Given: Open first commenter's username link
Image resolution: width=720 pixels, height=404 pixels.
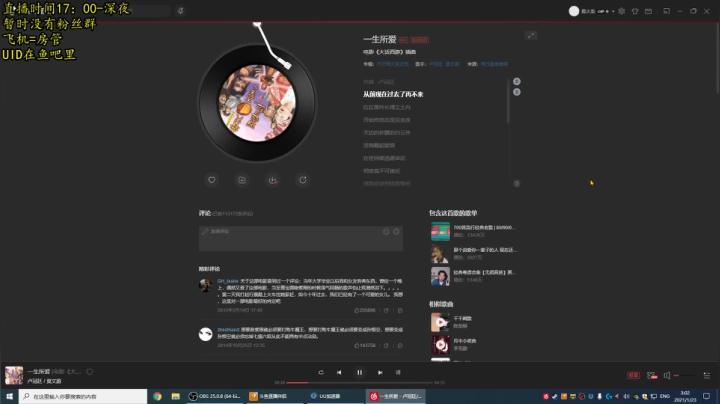Looking at the screenshot, I should click(228, 281).
